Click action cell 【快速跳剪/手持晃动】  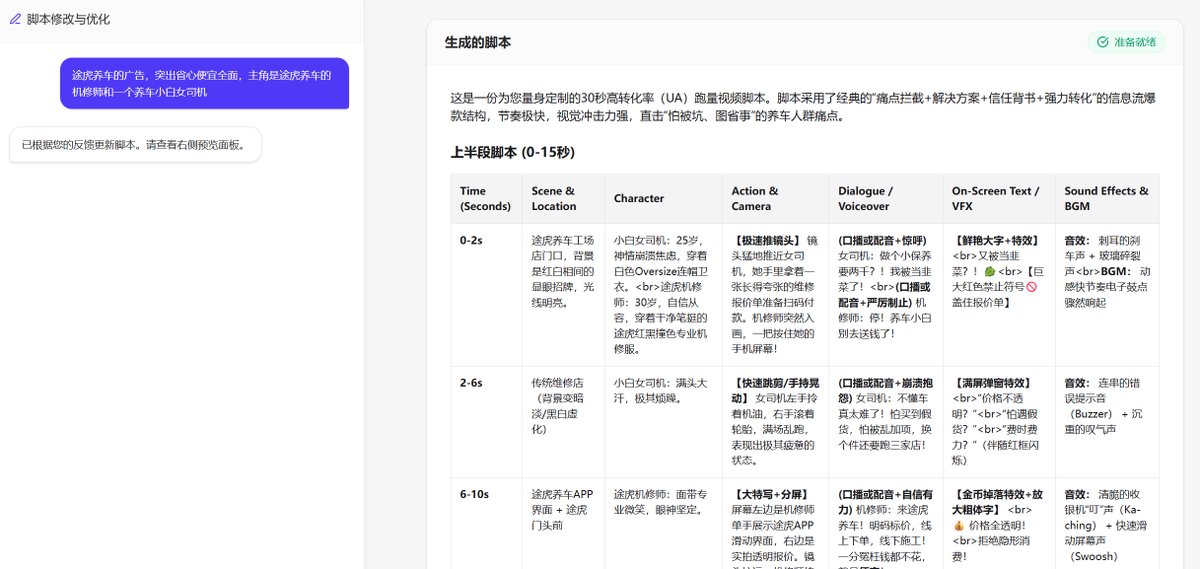point(776,421)
